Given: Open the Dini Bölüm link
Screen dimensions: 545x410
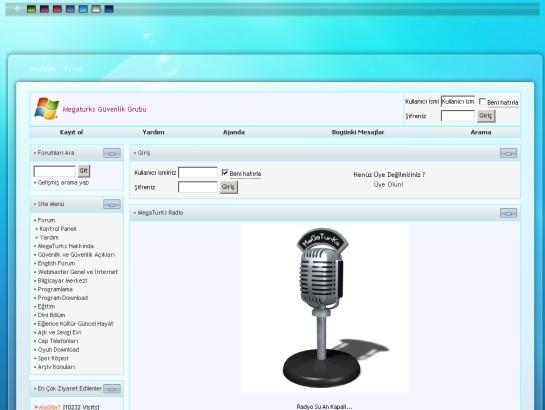Looking at the screenshot, I should point(51,315).
